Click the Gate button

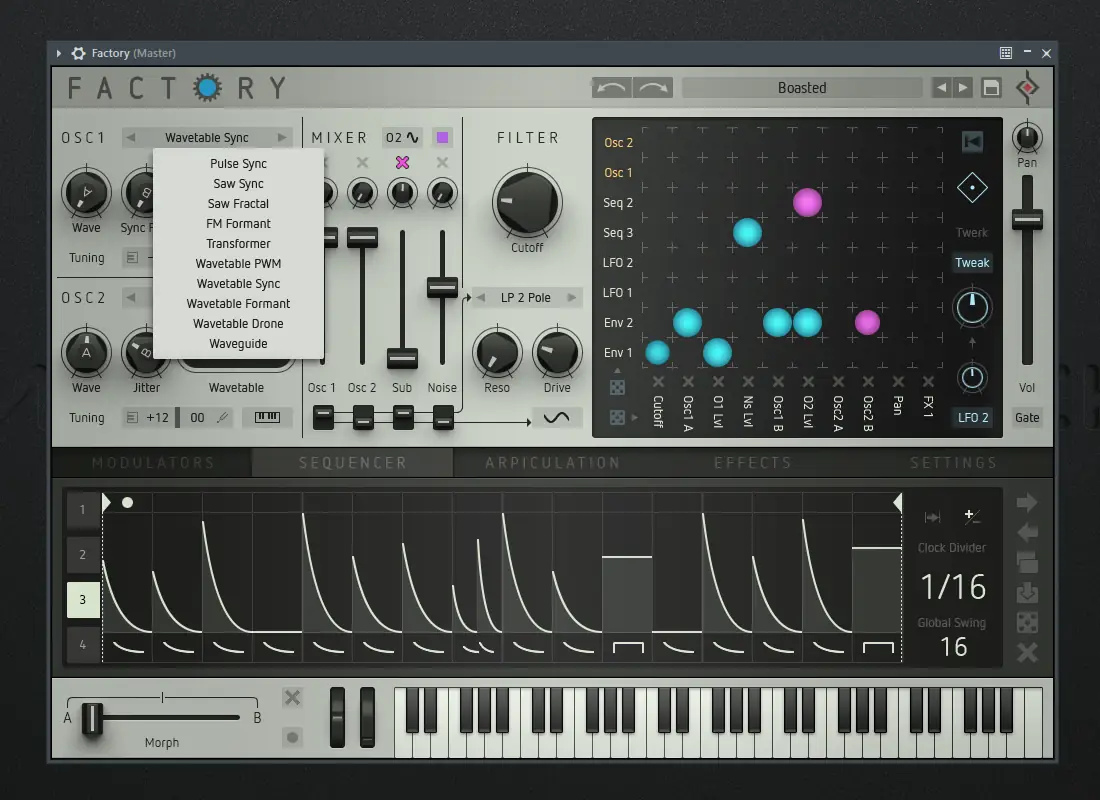pyautogui.click(x=1027, y=418)
